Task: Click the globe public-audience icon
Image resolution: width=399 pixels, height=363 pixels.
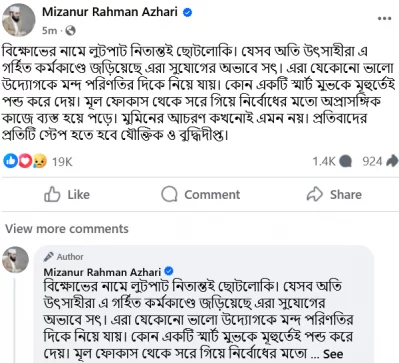Action: pos(70,31)
